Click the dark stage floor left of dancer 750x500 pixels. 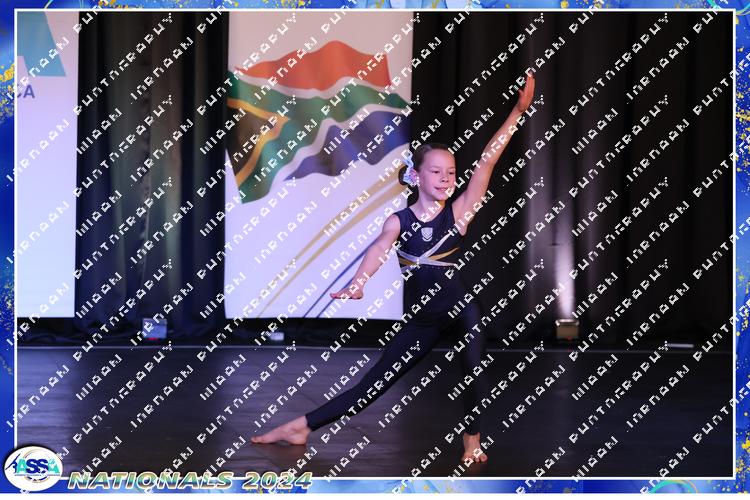(130, 400)
